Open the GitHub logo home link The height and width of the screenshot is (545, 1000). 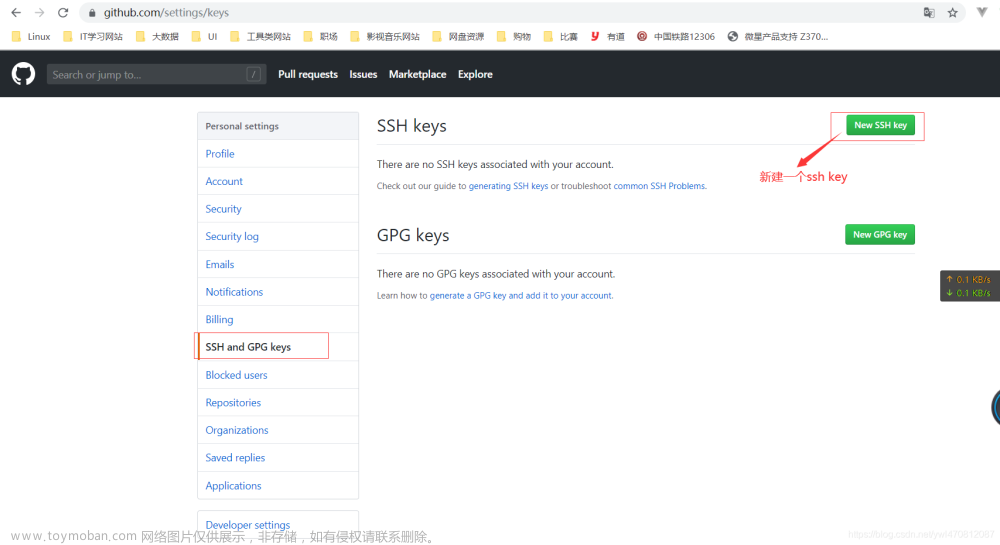(24, 74)
